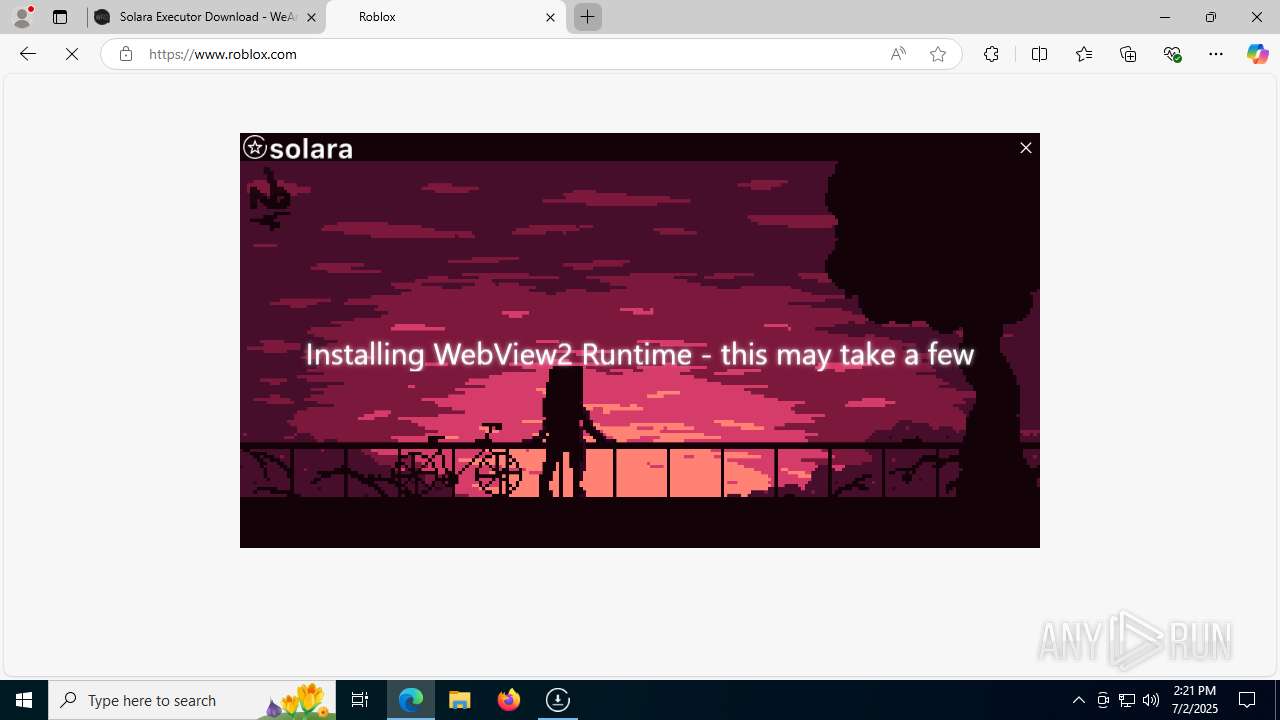Open the Copilot sidebar

point(1257,54)
